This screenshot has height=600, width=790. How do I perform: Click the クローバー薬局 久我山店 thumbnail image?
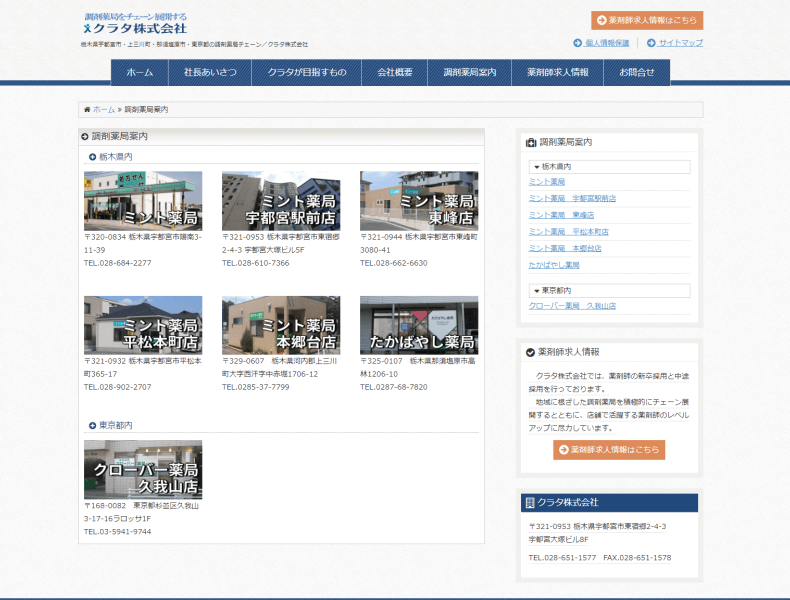143,470
